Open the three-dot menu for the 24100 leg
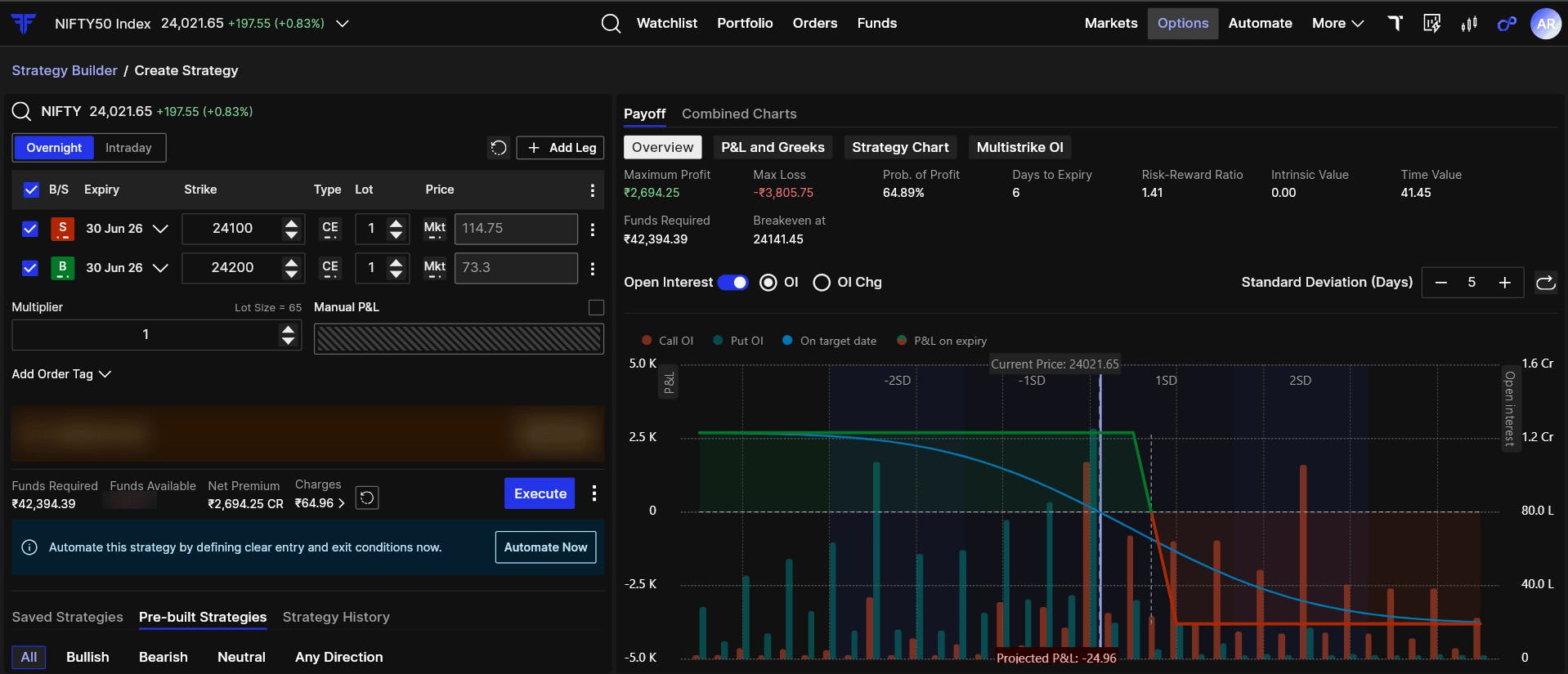Screen dimensions: 1568x674 [593, 230]
